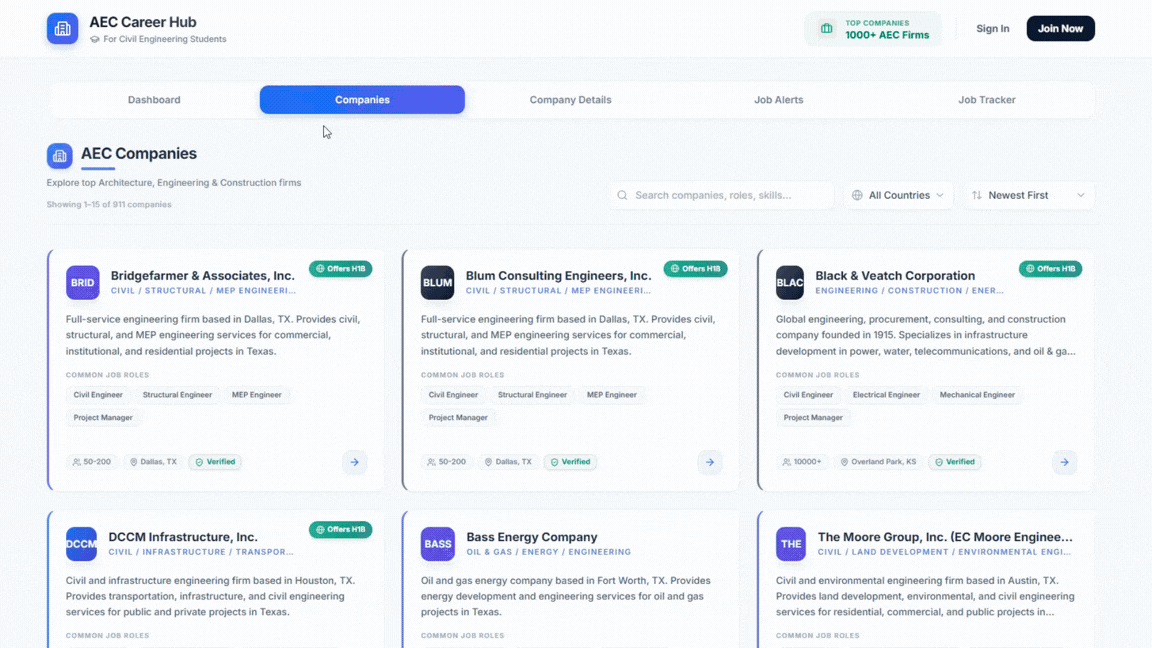Click the AEC Companies heading building icon
1152x648 pixels.
[x=60, y=156]
